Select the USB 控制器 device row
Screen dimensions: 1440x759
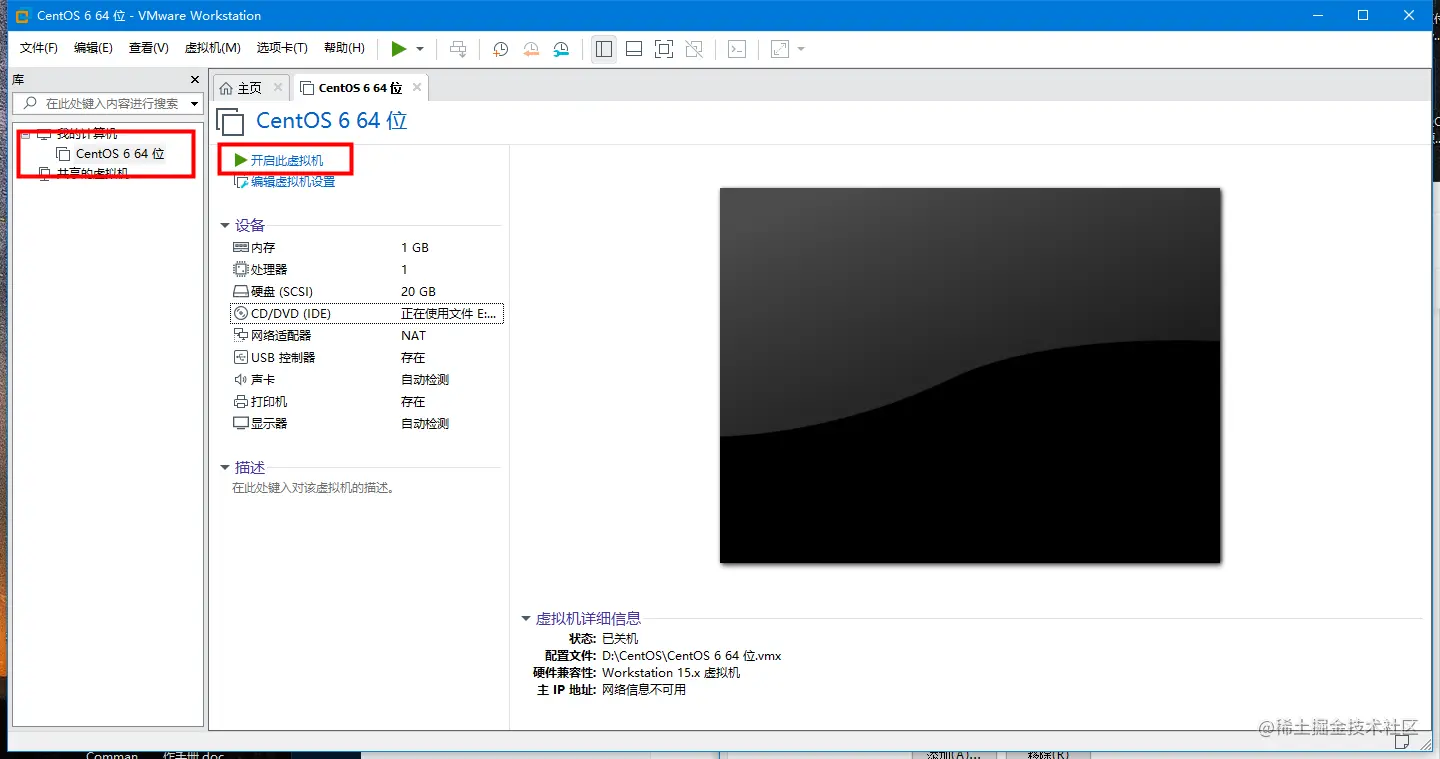pos(367,358)
